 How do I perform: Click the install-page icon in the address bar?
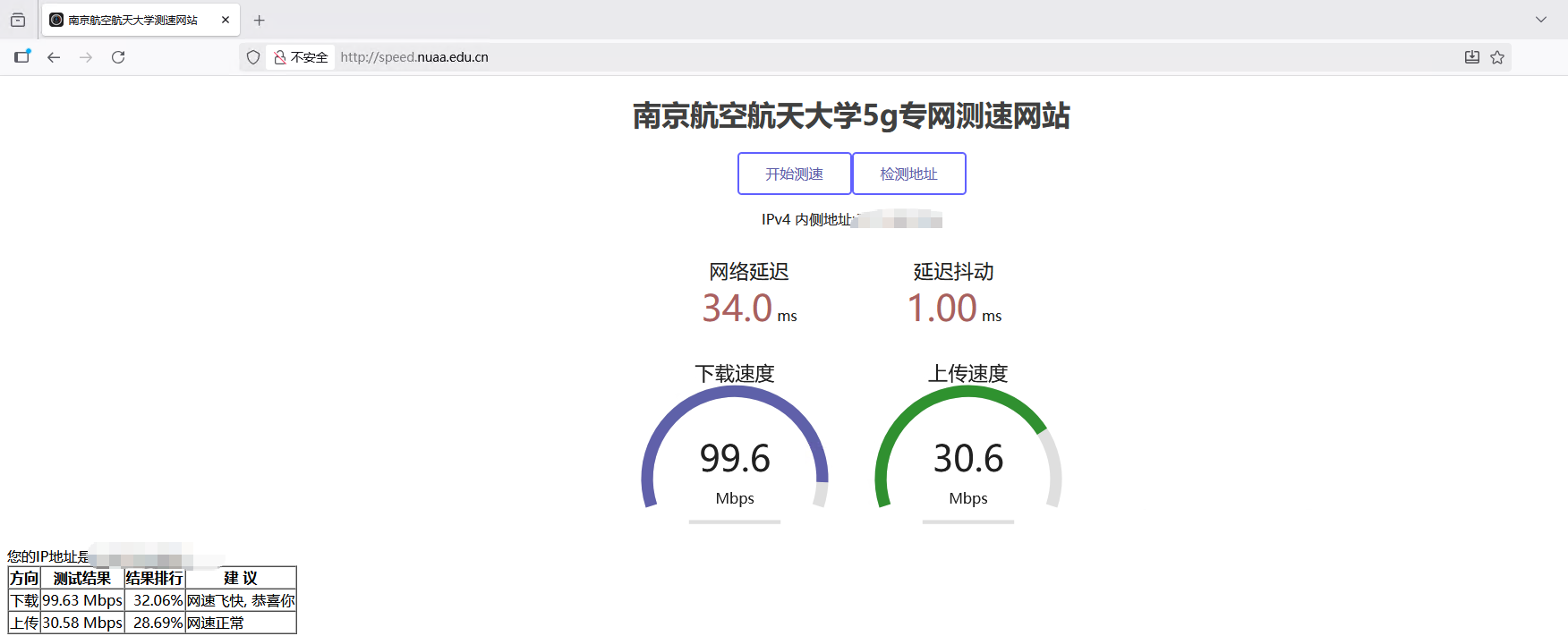(1471, 57)
